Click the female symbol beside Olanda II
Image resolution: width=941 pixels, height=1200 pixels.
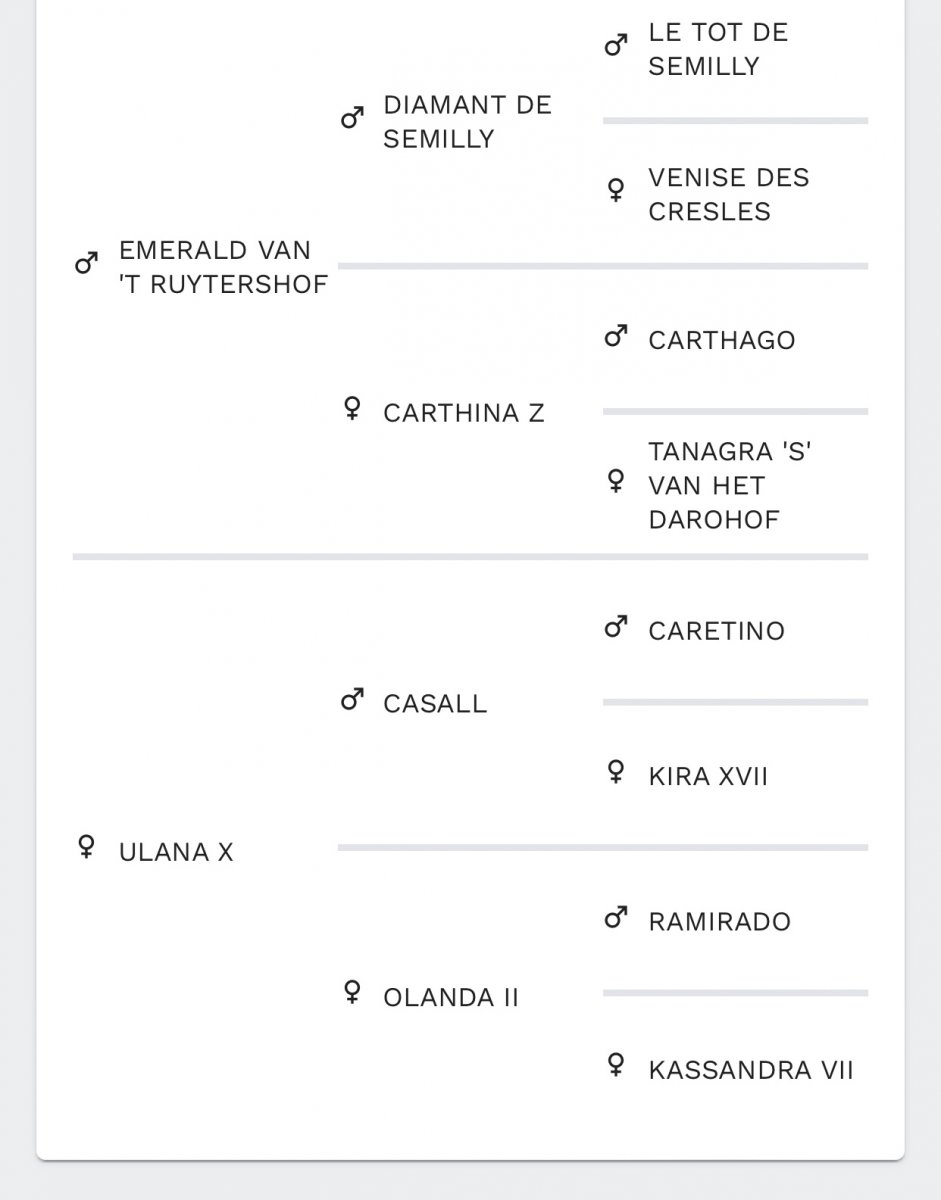(x=351, y=993)
